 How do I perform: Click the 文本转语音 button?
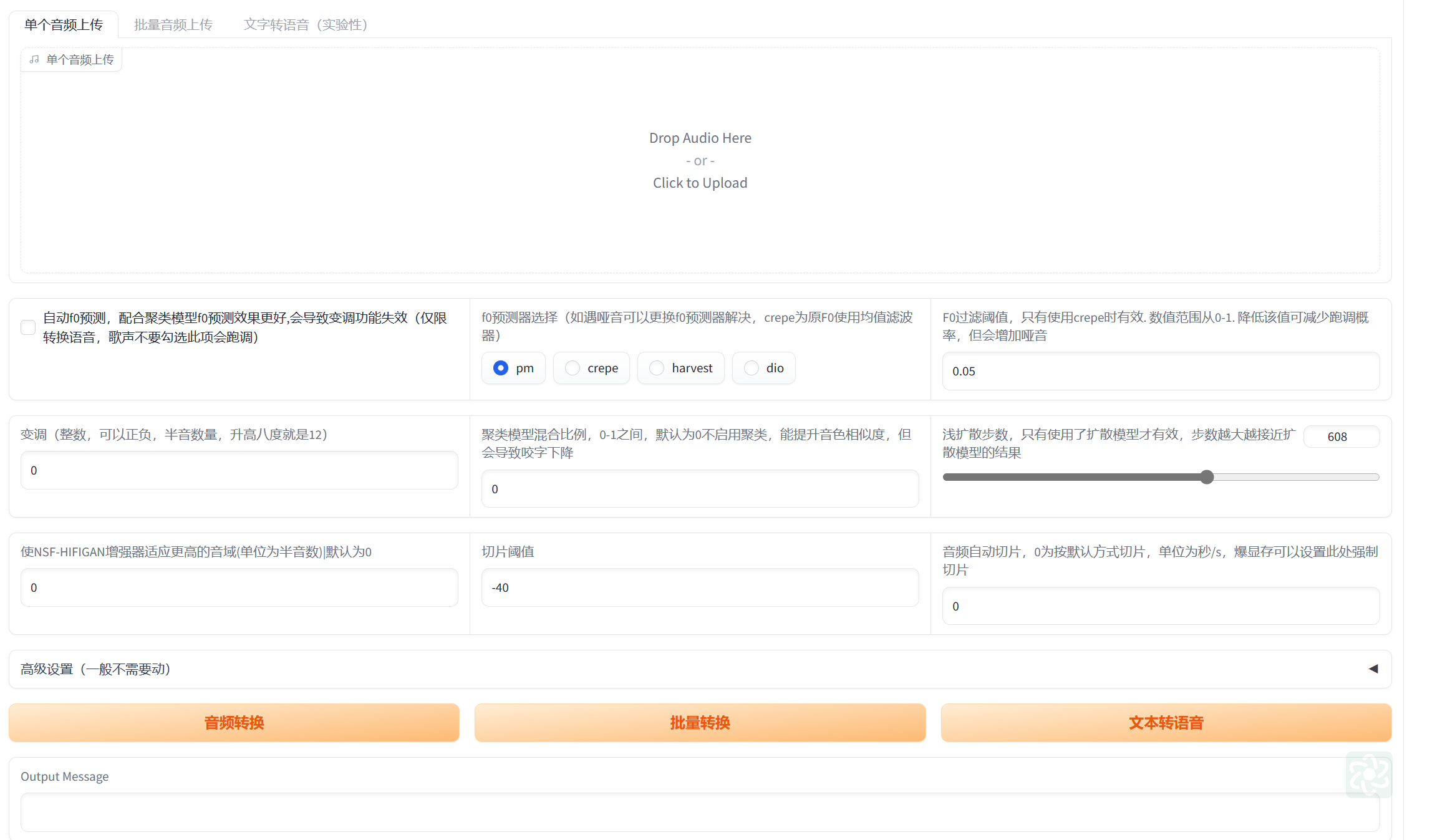pyautogui.click(x=1166, y=723)
